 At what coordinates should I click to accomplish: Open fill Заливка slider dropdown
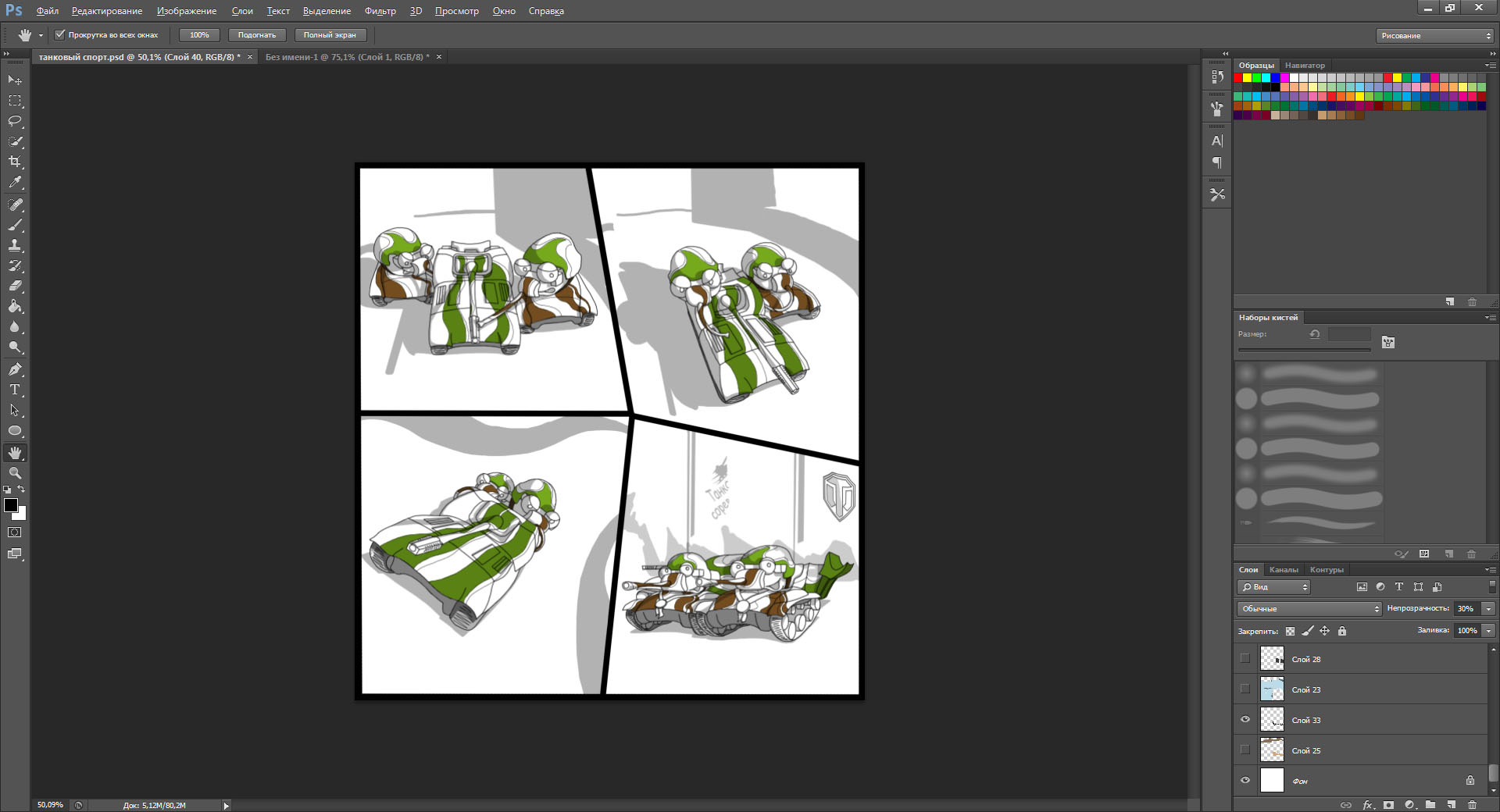[1489, 630]
